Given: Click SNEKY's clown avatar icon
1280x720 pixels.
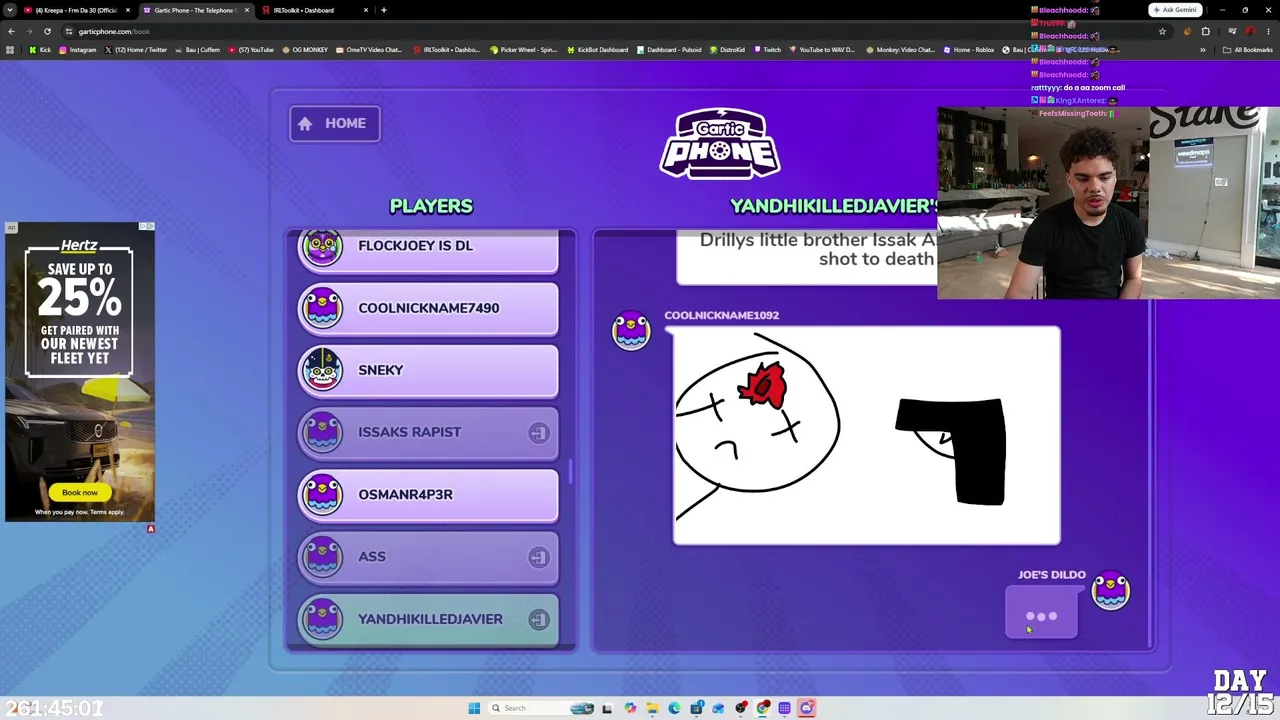Looking at the screenshot, I should tap(322, 370).
